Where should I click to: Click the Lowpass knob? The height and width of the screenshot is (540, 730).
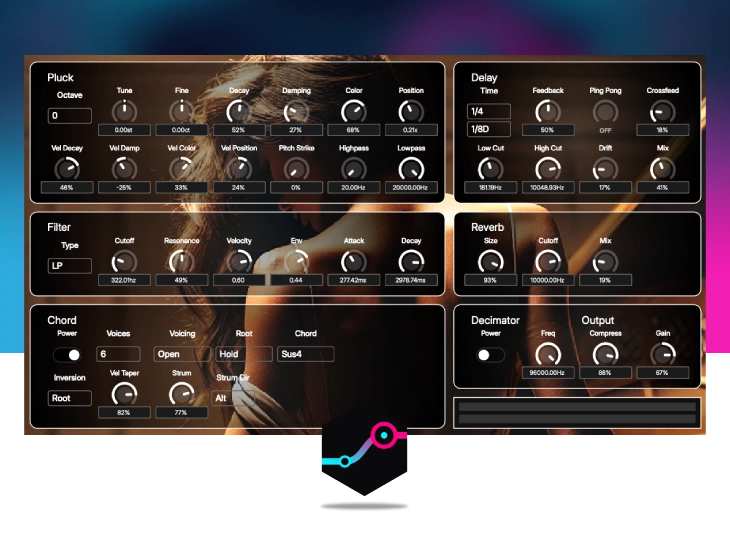click(411, 169)
